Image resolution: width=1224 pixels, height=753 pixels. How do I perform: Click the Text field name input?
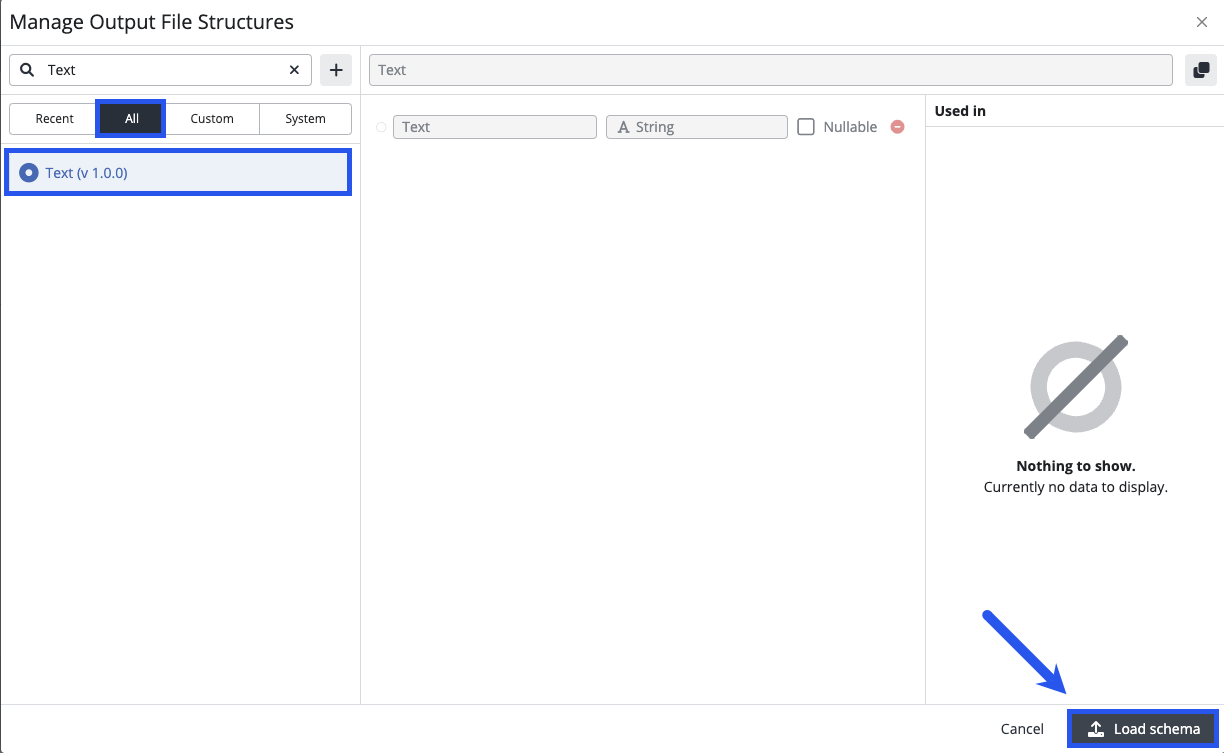(494, 127)
